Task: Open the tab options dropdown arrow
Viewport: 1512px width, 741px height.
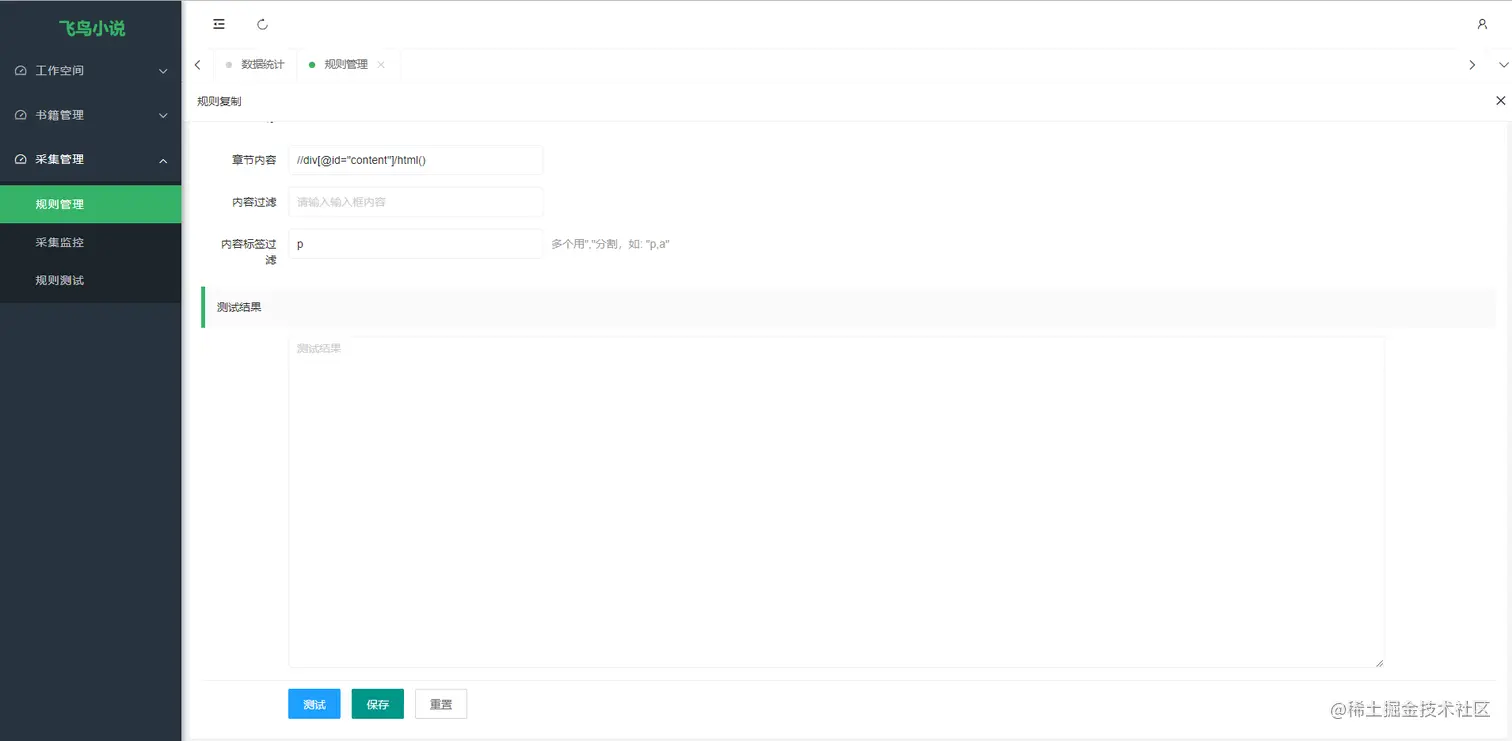Action: [x=1503, y=65]
